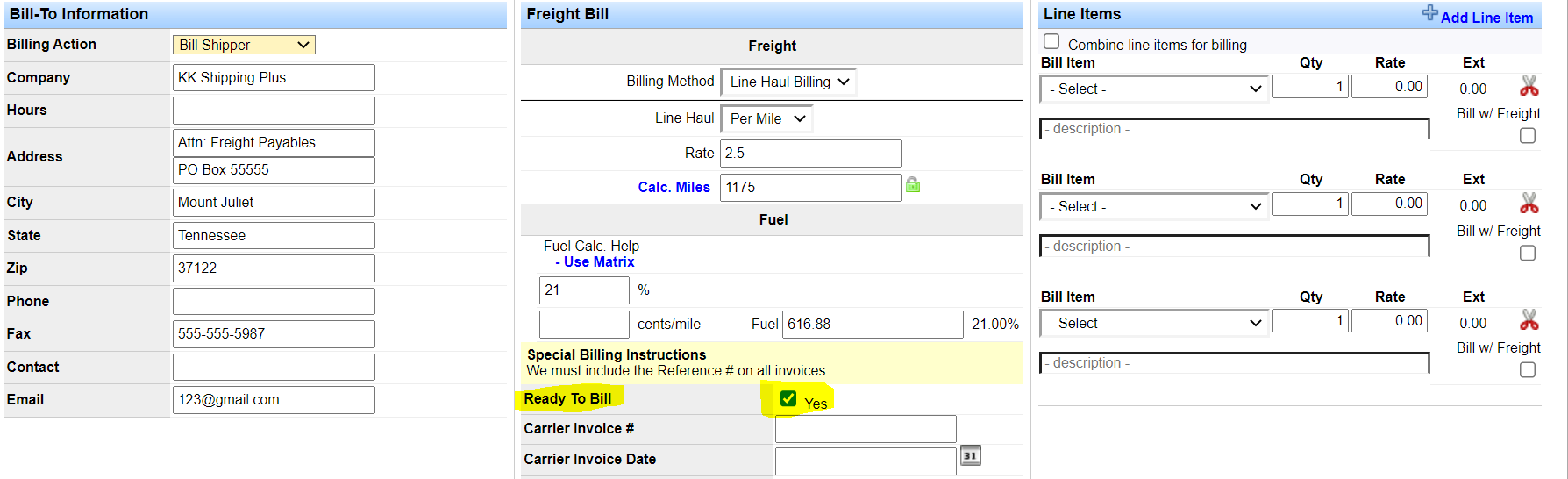This screenshot has width=1568, height=479.
Task: Click the Email field with 123@gmail.com
Action: pyautogui.click(x=274, y=400)
